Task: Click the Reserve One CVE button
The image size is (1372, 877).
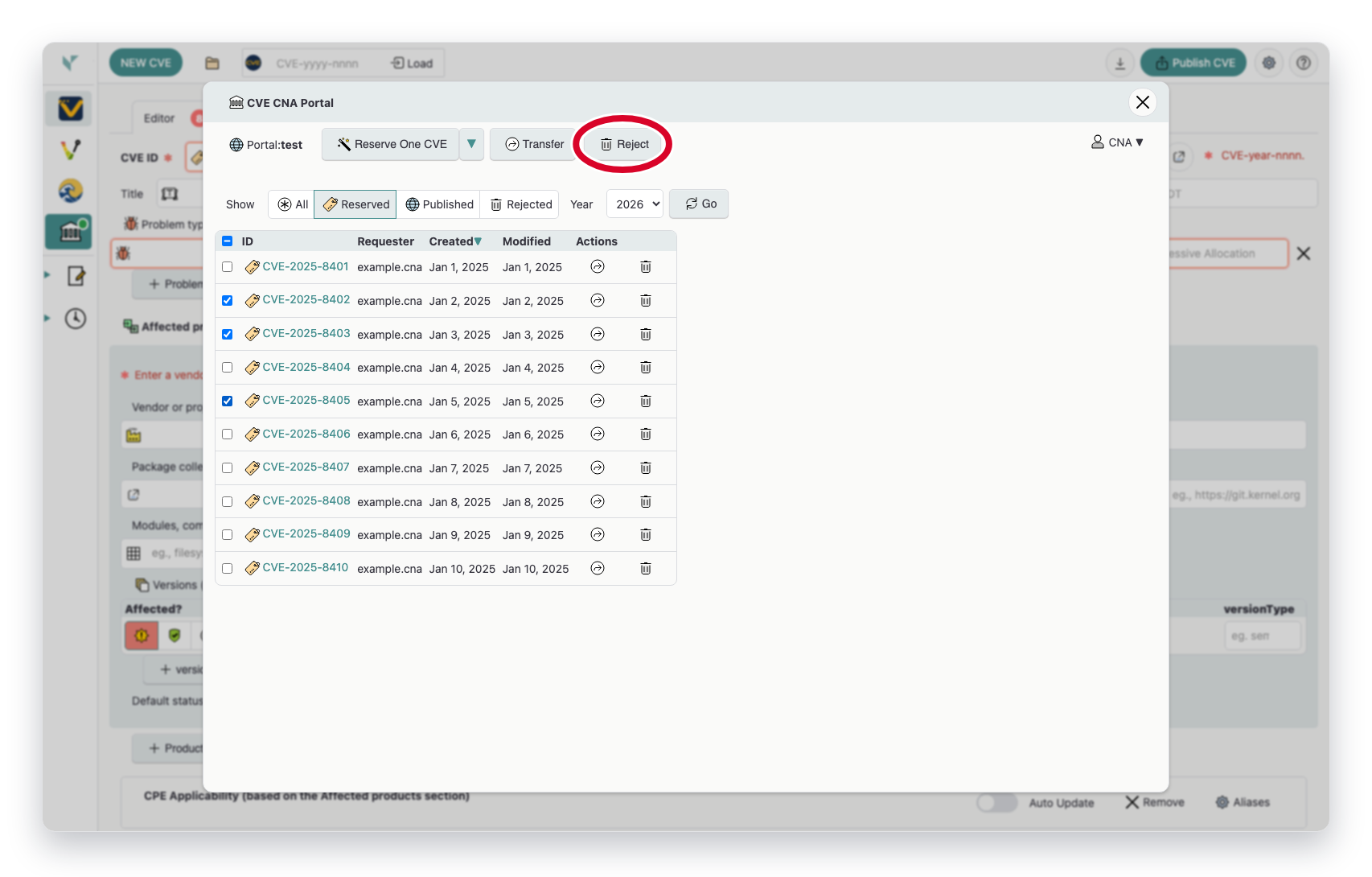Action: [x=391, y=144]
